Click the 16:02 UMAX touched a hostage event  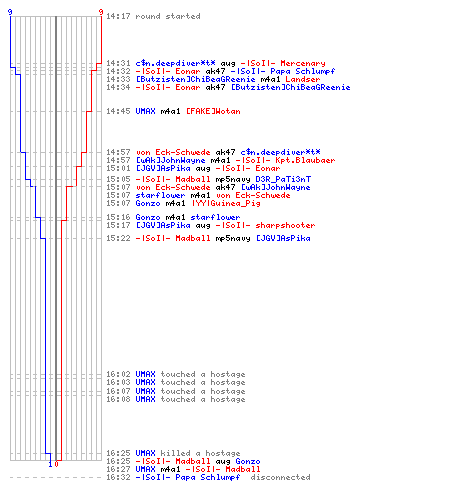tap(176, 374)
